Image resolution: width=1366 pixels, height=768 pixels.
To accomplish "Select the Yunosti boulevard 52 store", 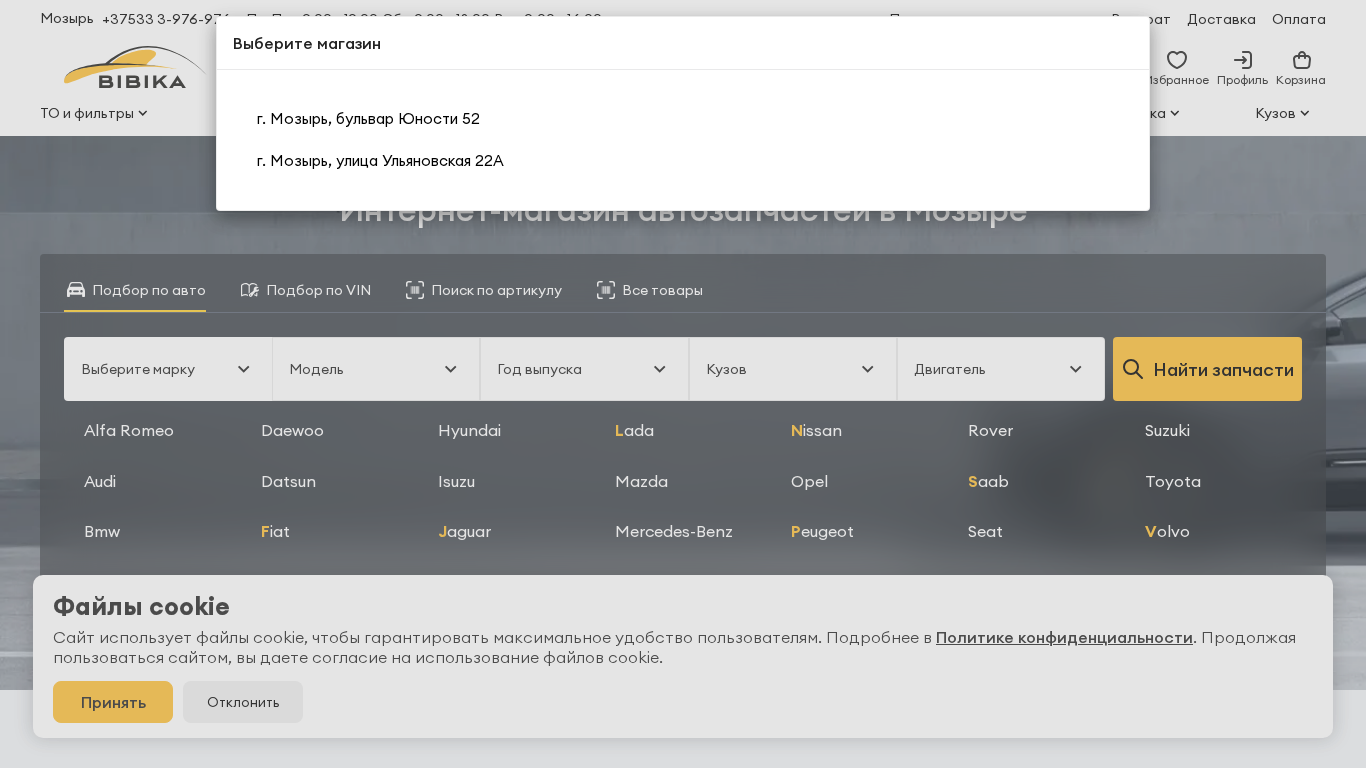I will (368, 119).
